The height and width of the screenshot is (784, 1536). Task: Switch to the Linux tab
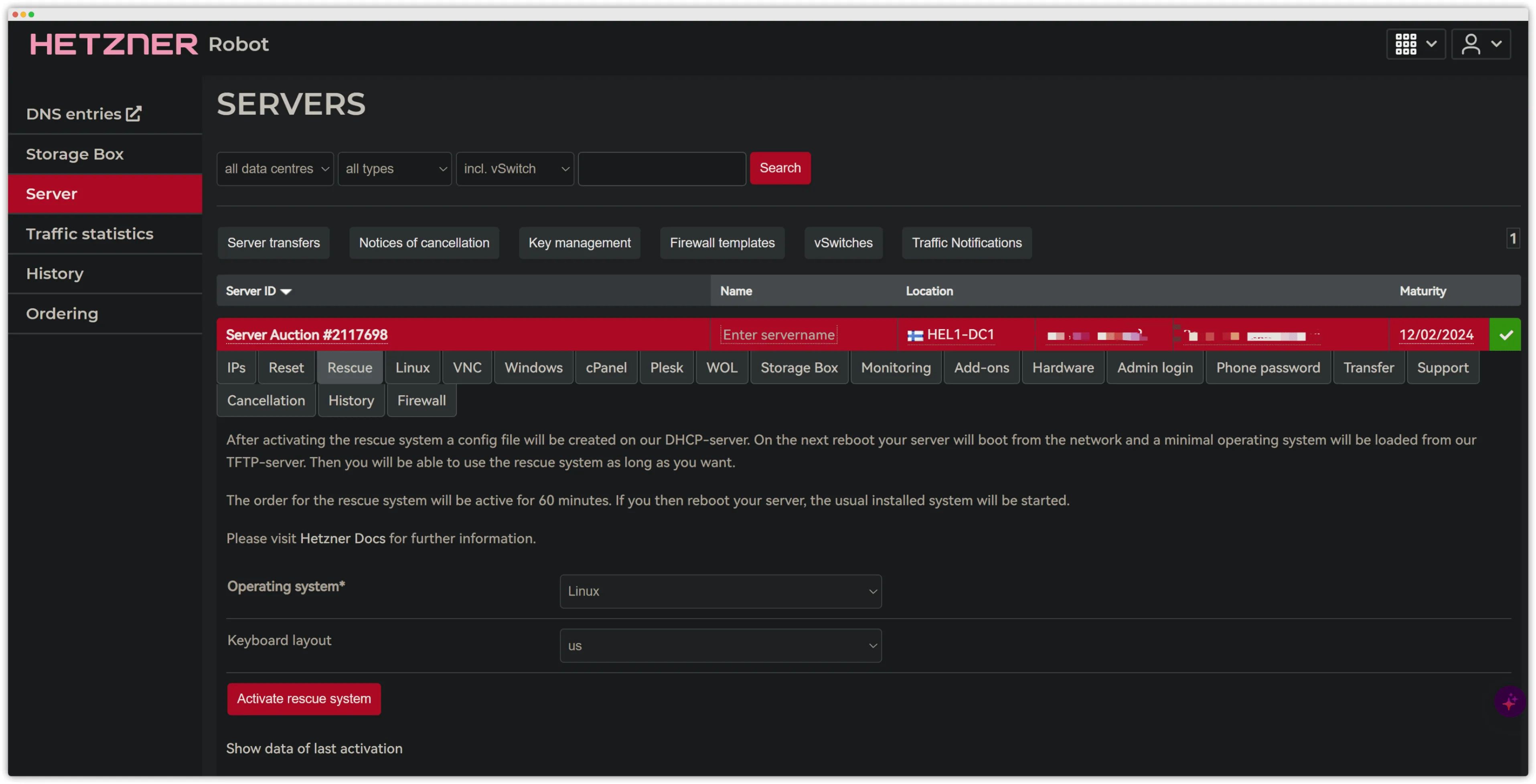413,368
